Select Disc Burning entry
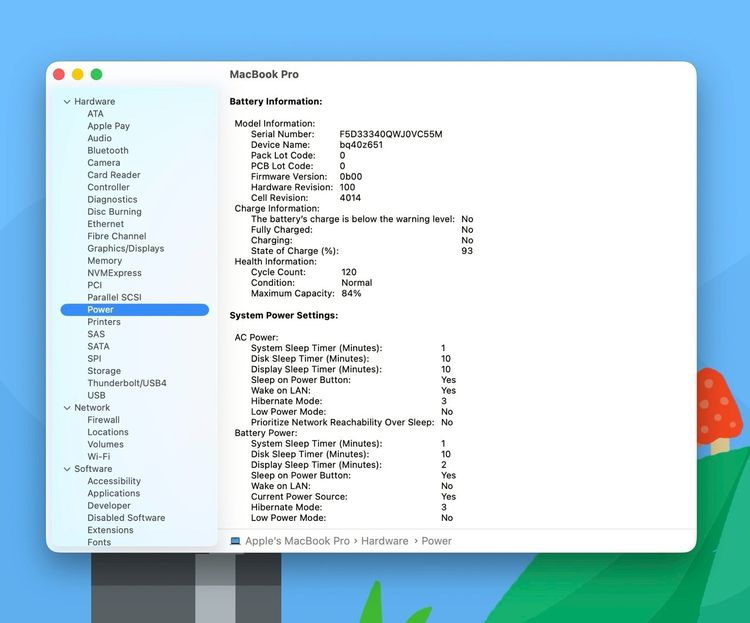The width and height of the screenshot is (750, 623). coord(114,211)
